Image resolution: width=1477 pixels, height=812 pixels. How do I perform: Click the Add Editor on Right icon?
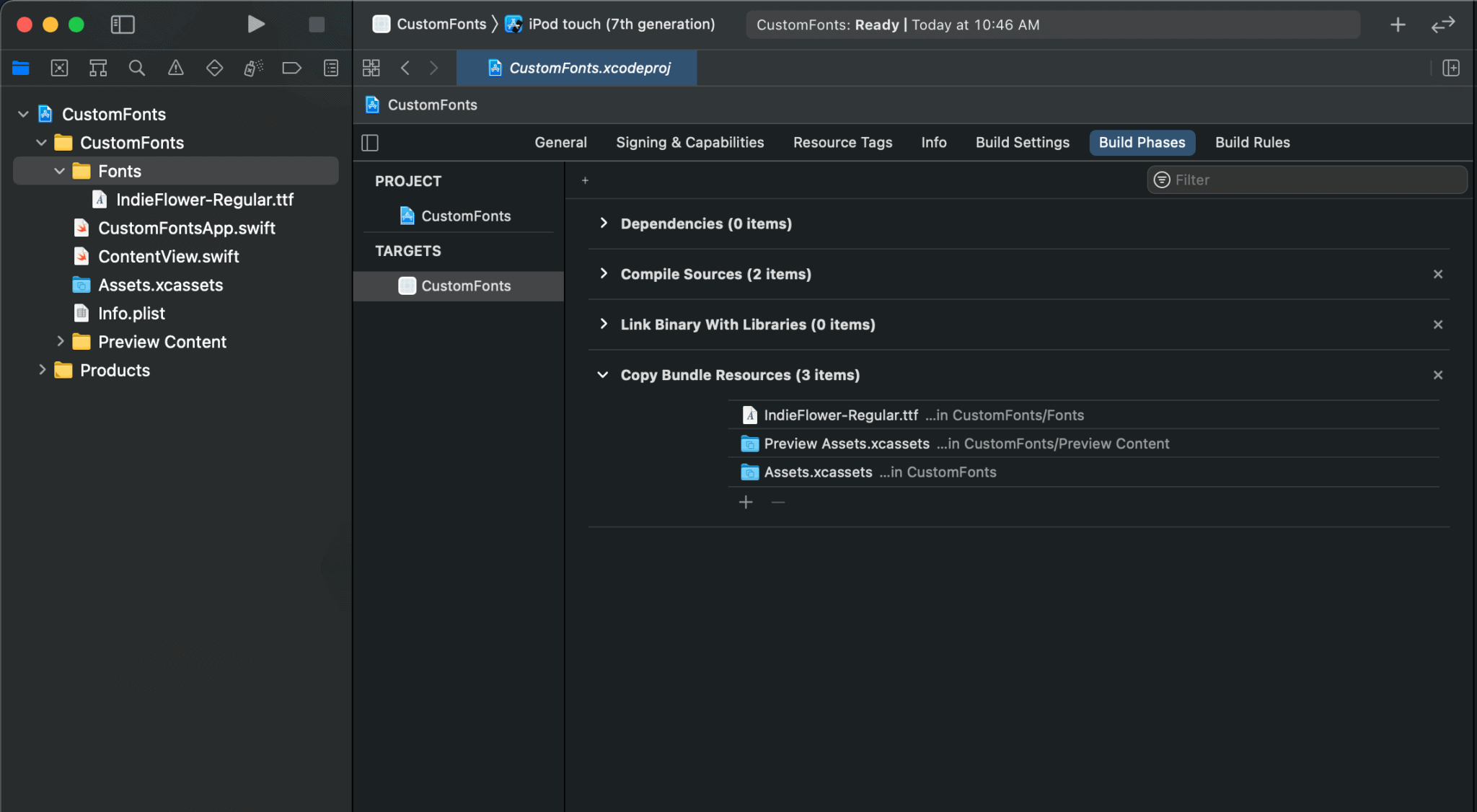coord(1450,68)
